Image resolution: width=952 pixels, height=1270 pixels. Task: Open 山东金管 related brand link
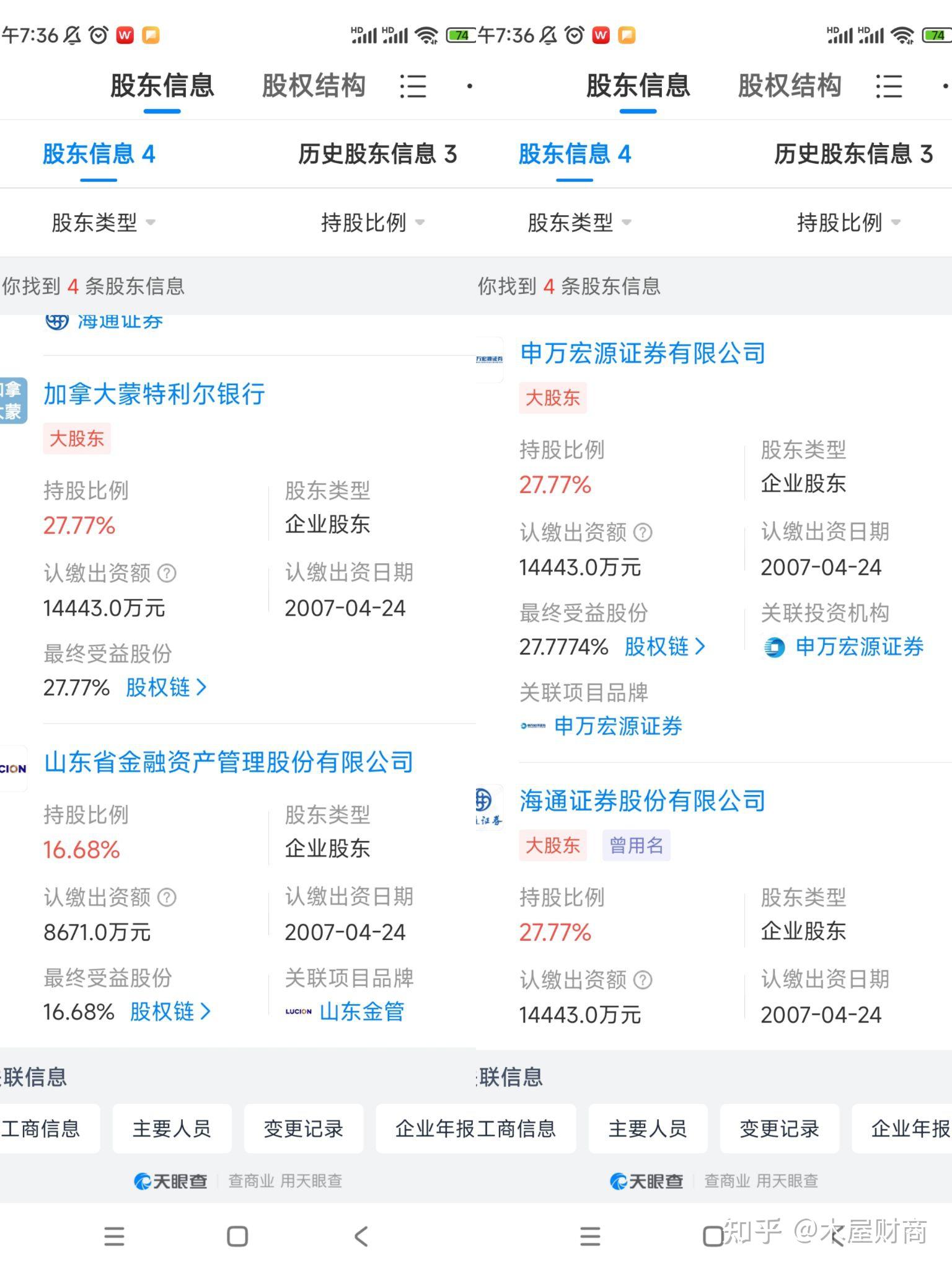pyautogui.click(x=362, y=1011)
